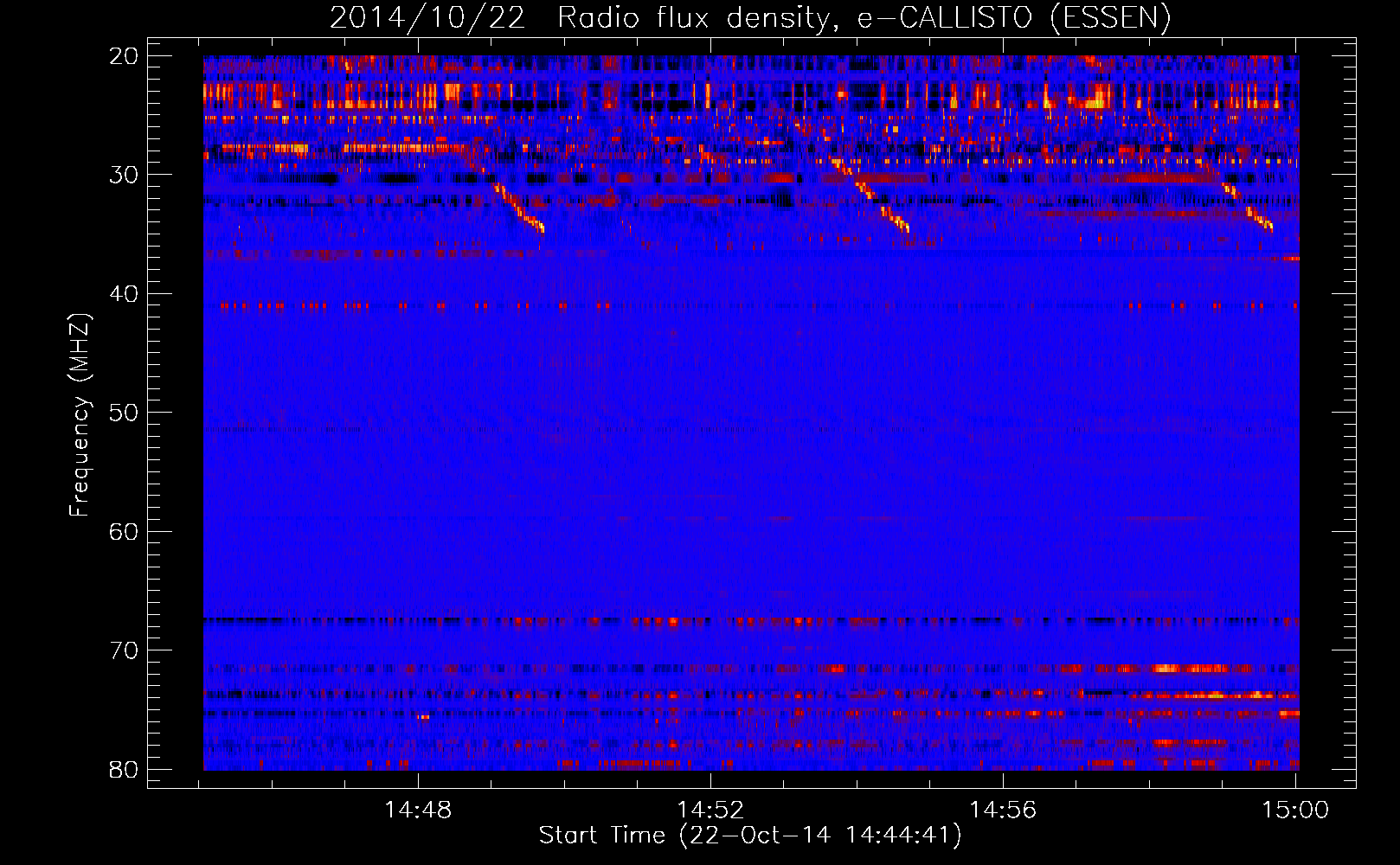Click the '60' frequency tick label
The height and width of the screenshot is (865, 1400).
click(x=124, y=531)
